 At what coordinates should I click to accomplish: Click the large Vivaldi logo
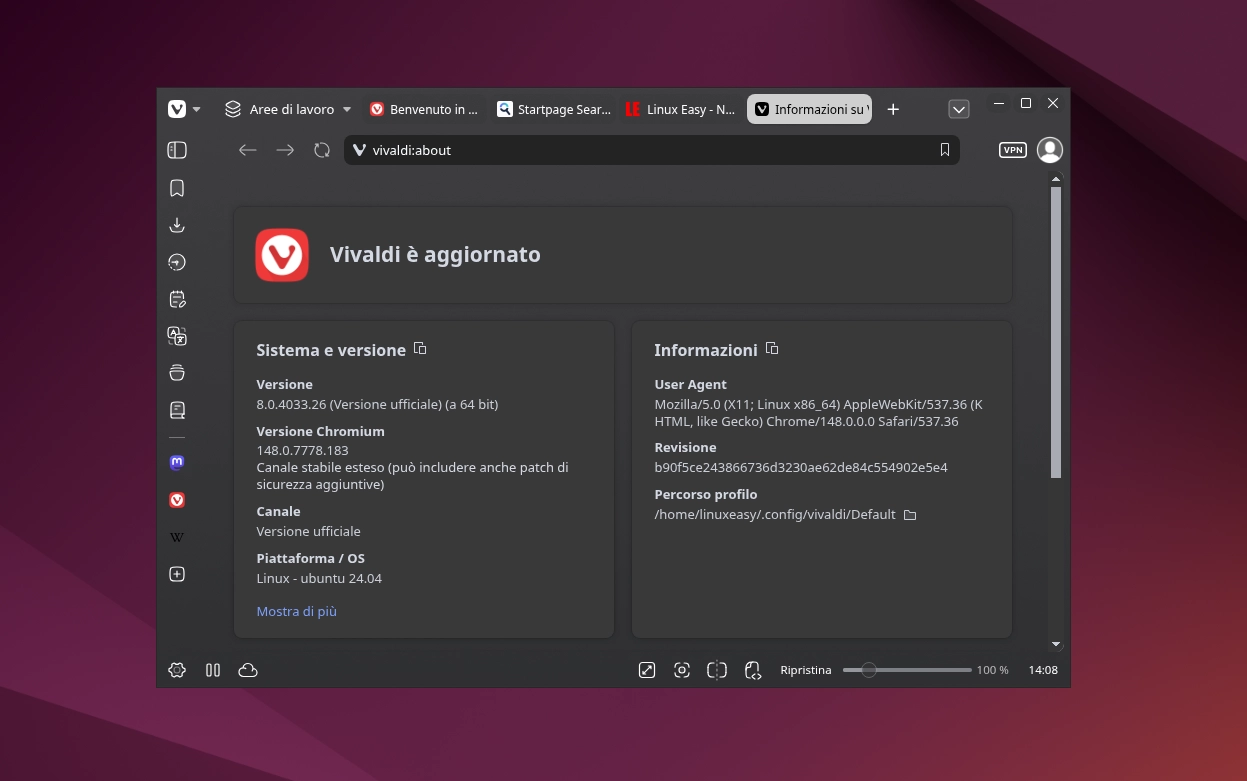tap(282, 255)
